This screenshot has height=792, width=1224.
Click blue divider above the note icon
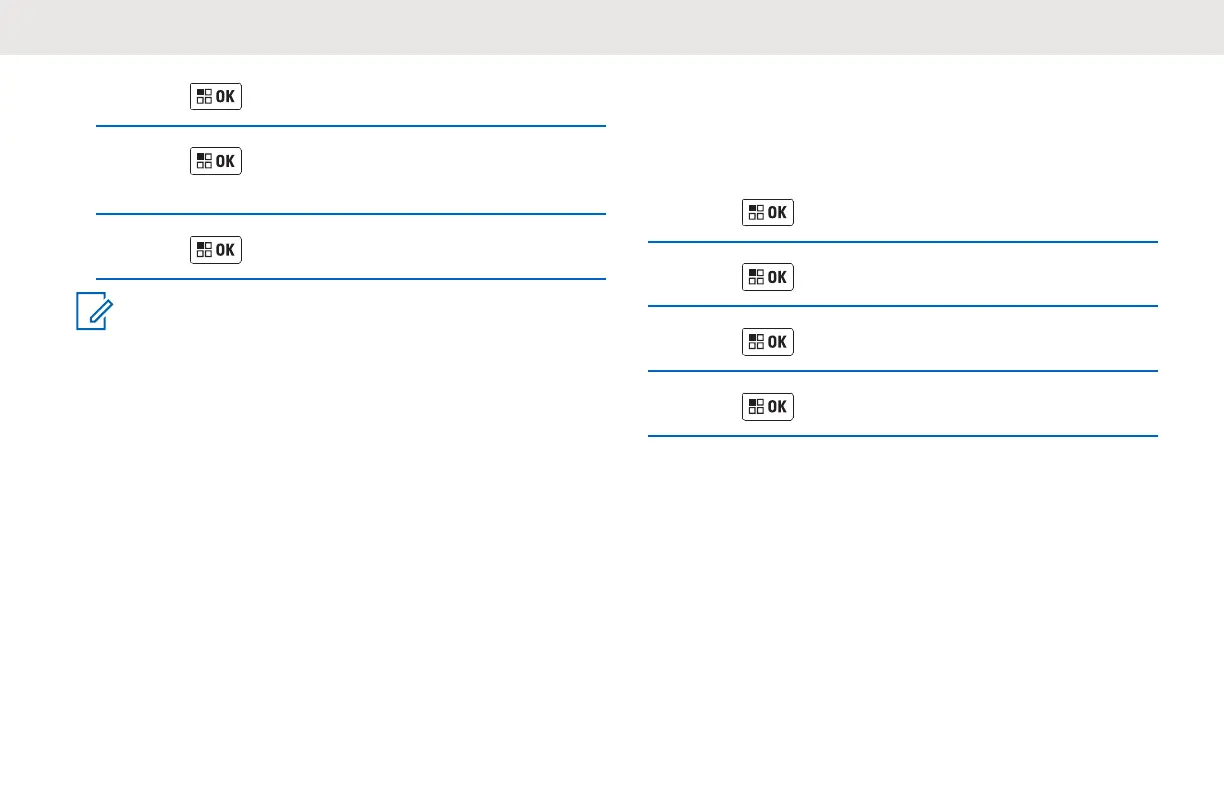351,279
